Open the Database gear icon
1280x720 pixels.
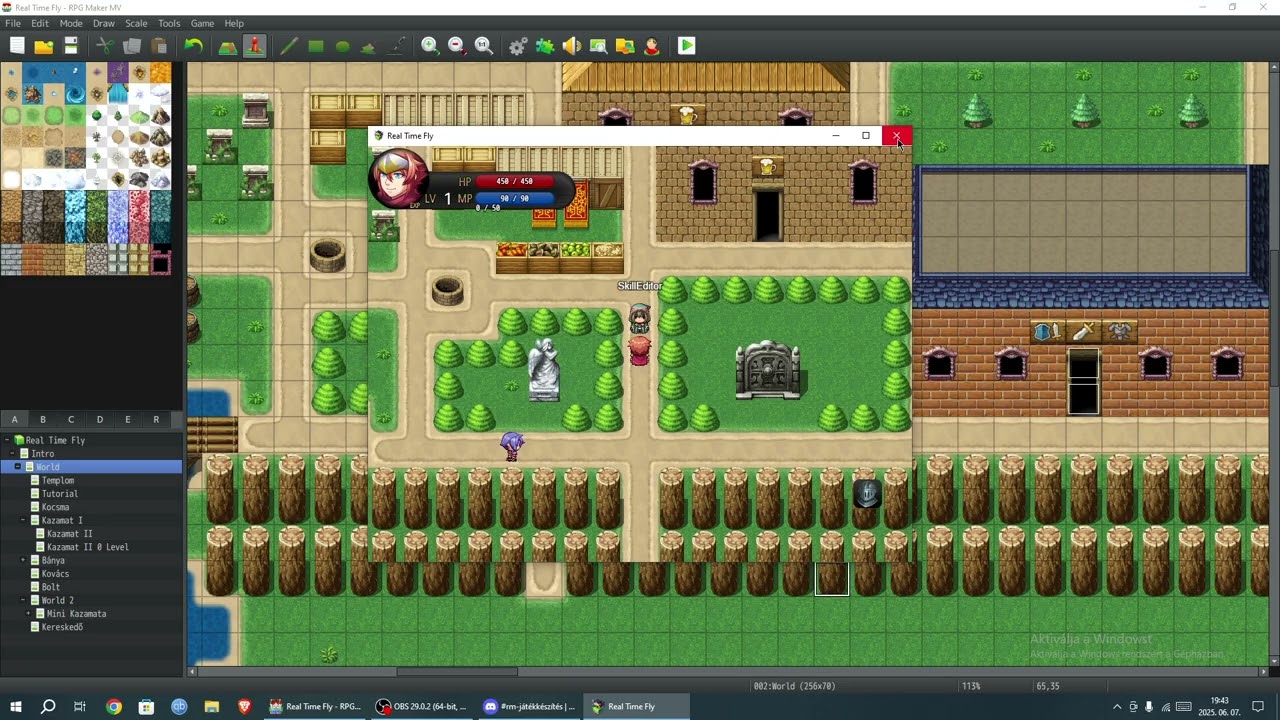(518, 46)
